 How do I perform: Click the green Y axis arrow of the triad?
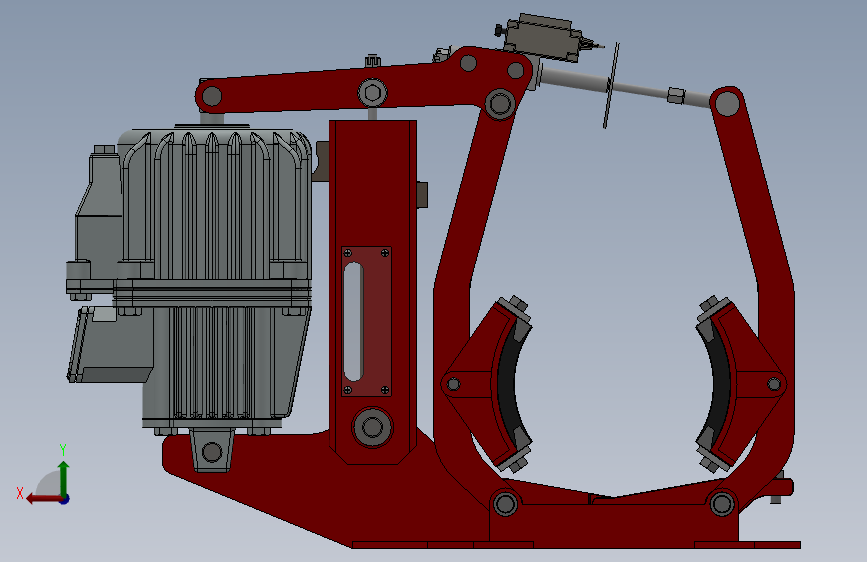point(64,476)
